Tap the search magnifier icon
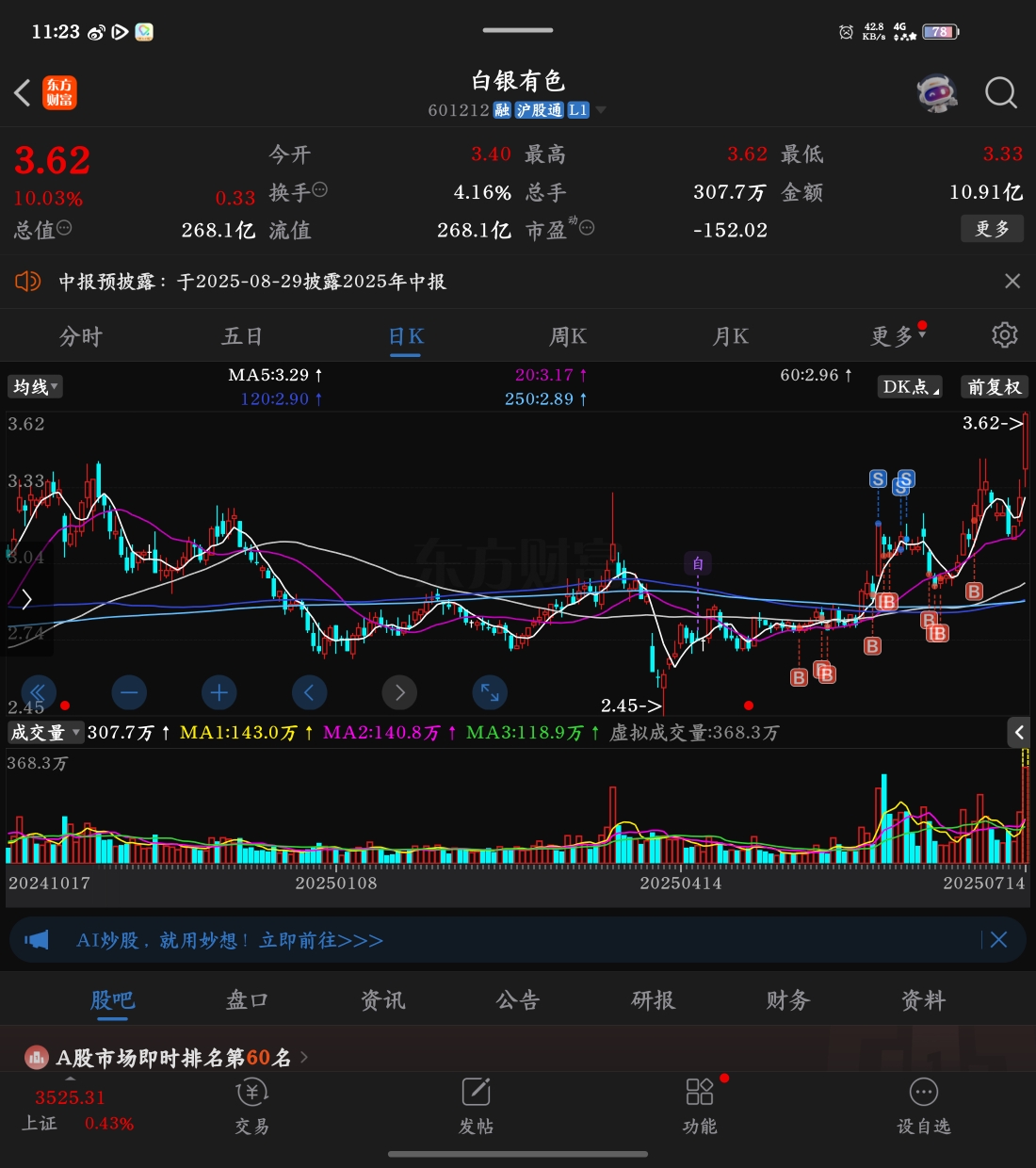1036x1168 pixels. point(1000,92)
